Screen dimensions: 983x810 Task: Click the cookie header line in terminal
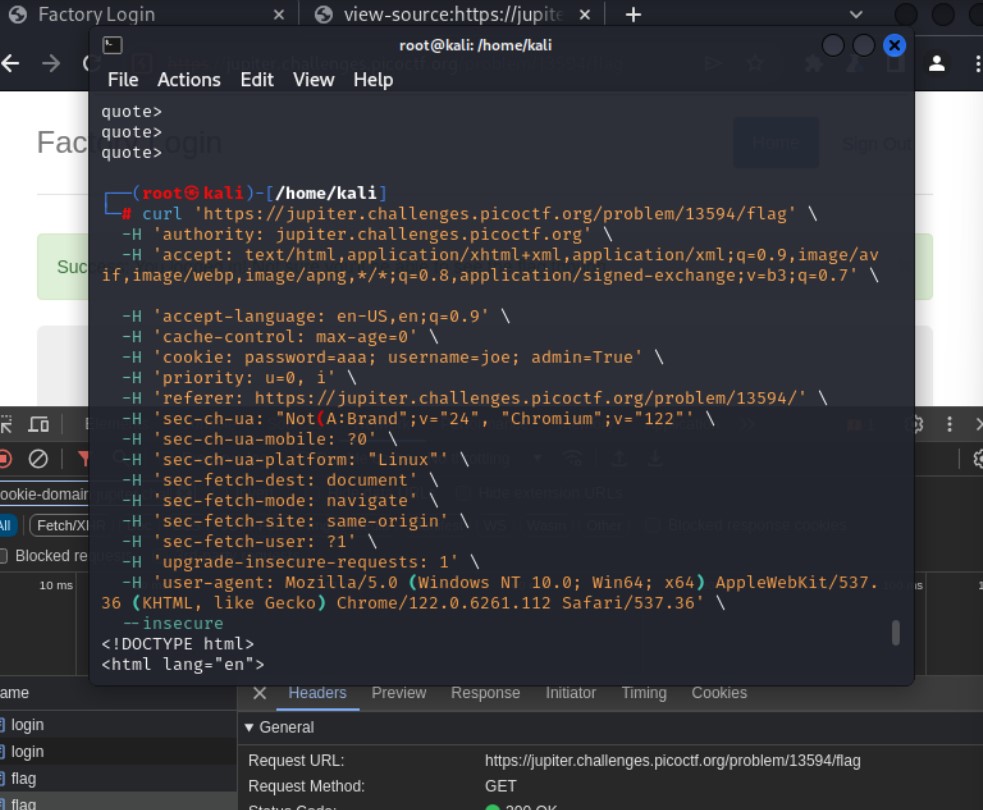coord(392,357)
